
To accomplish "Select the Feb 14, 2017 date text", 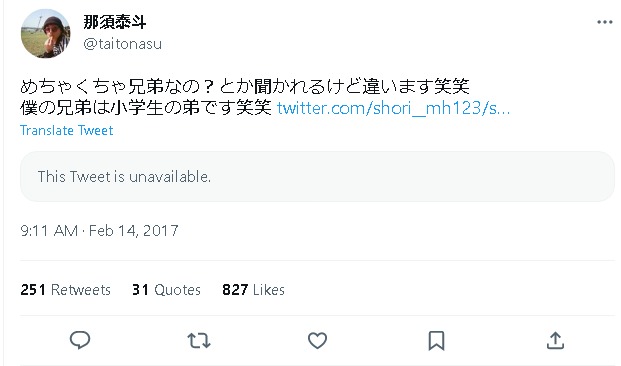I will click(133, 231).
